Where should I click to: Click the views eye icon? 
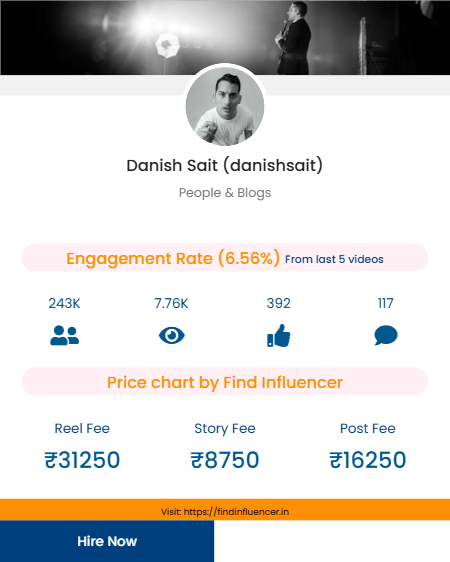pyautogui.click(x=172, y=335)
